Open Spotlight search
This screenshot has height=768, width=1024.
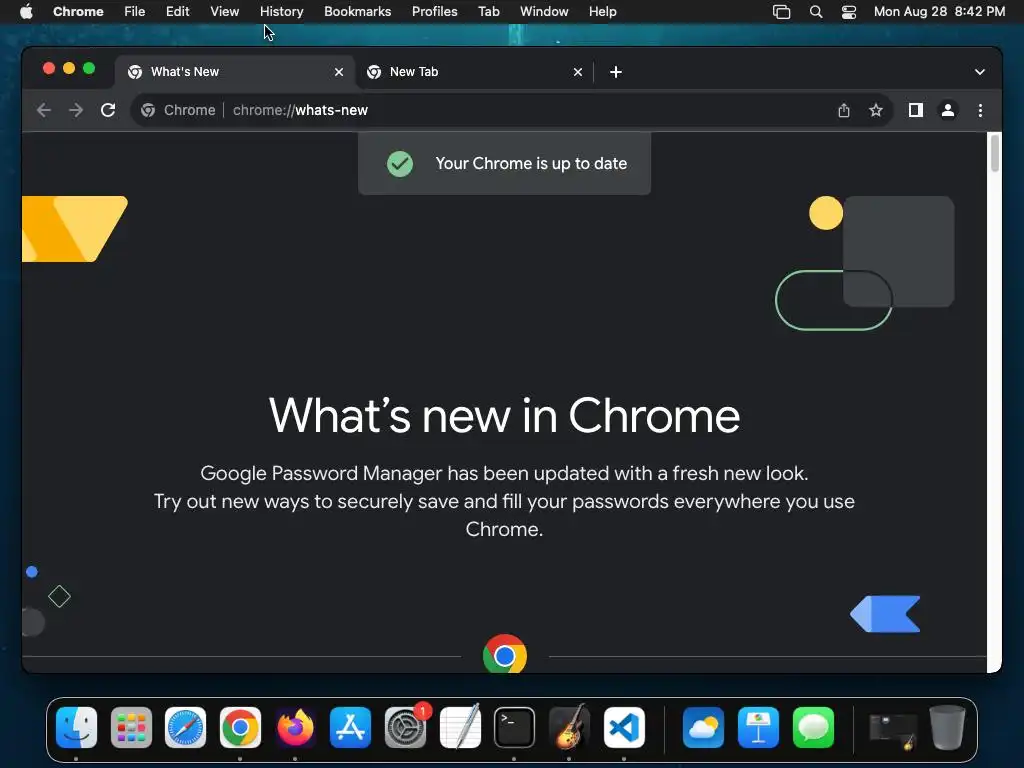[x=816, y=12]
